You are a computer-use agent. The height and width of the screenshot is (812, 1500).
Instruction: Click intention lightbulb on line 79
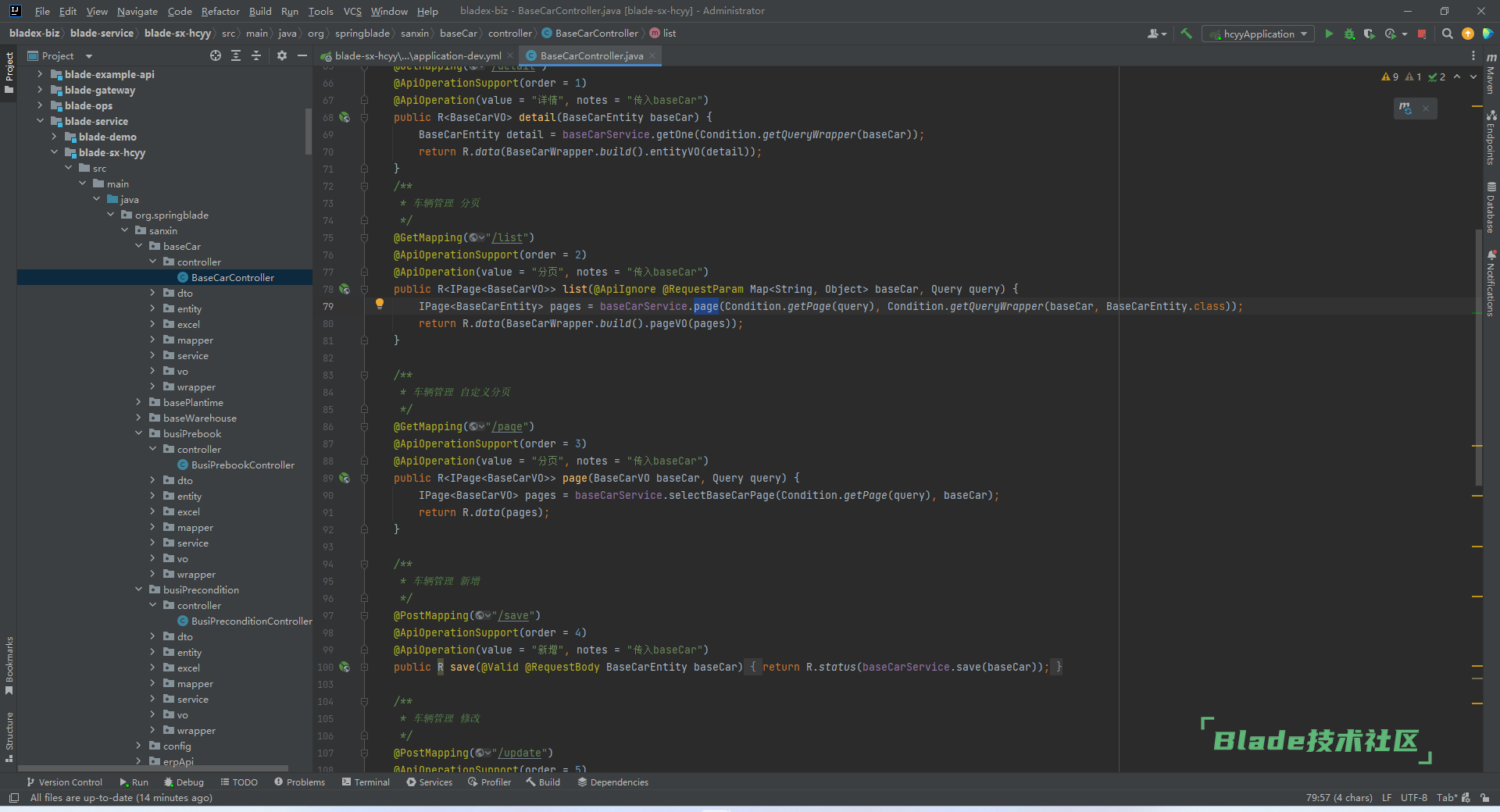(380, 304)
